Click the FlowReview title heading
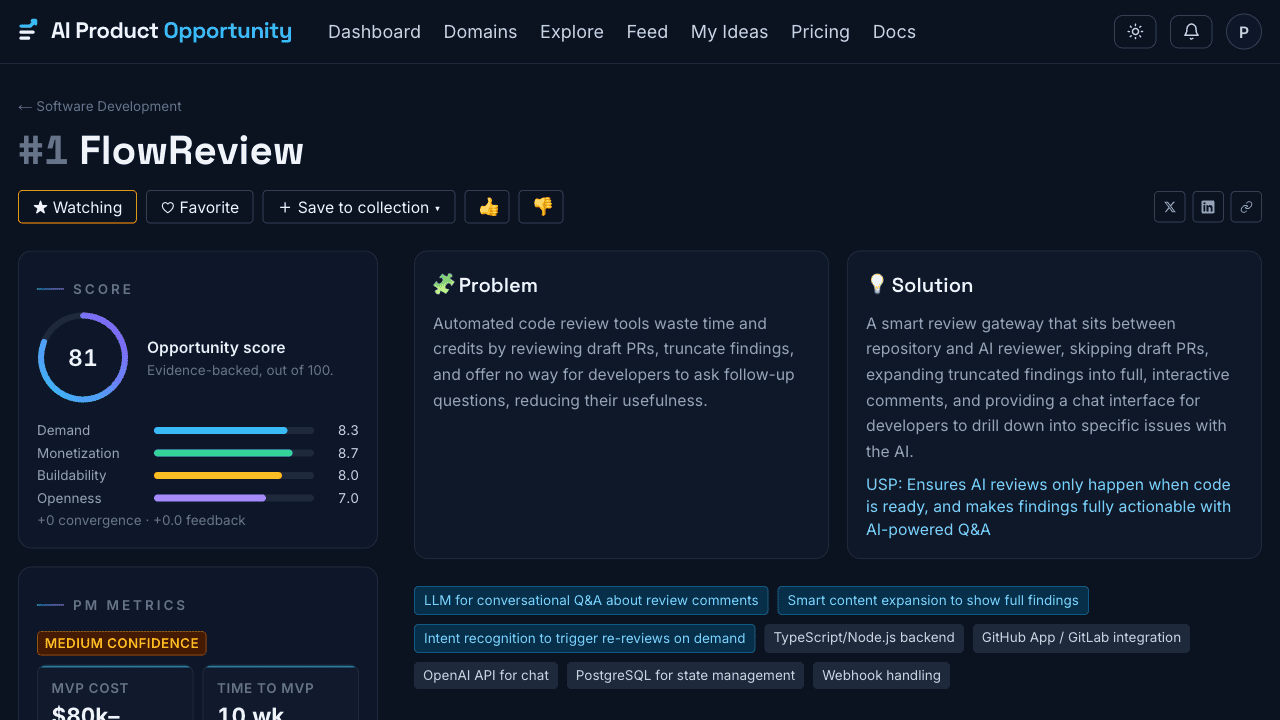The height and width of the screenshot is (720, 1280). (x=191, y=151)
